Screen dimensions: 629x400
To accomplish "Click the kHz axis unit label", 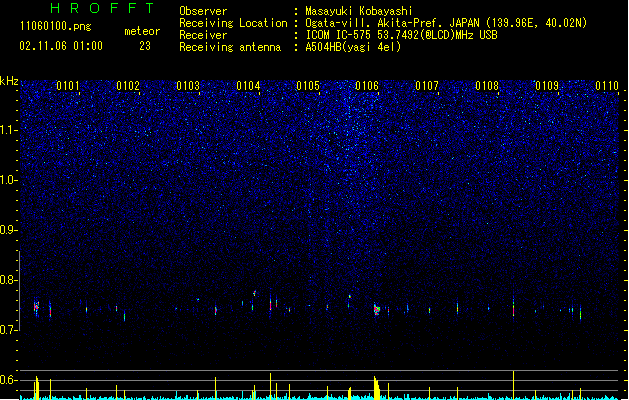I will point(9,81).
